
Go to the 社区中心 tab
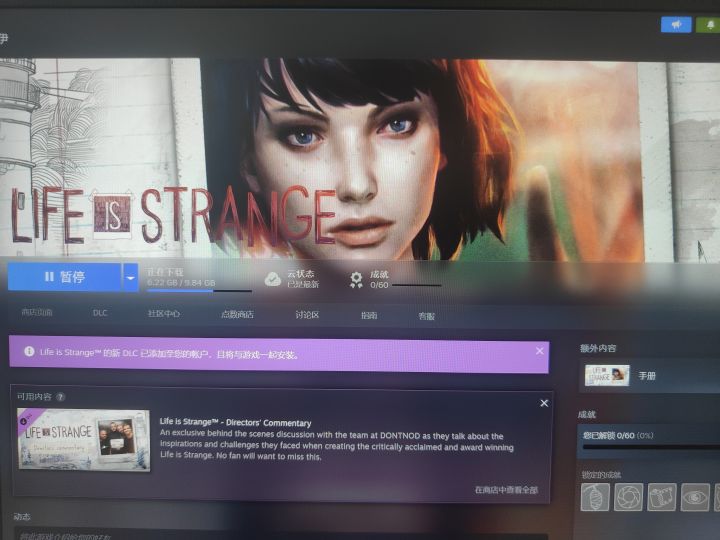(163, 314)
